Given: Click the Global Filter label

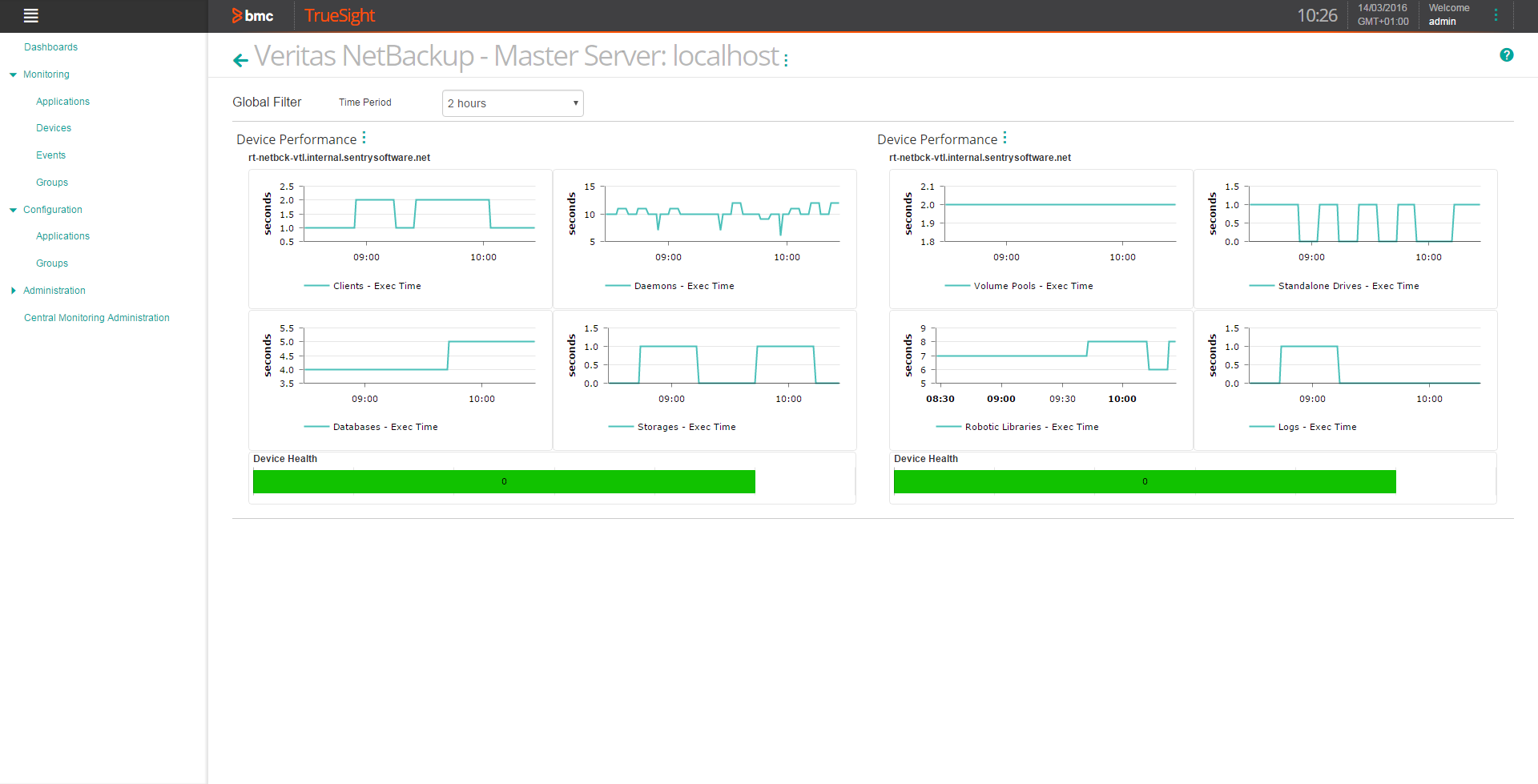Looking at the screenshot, I should pos(267,103).
